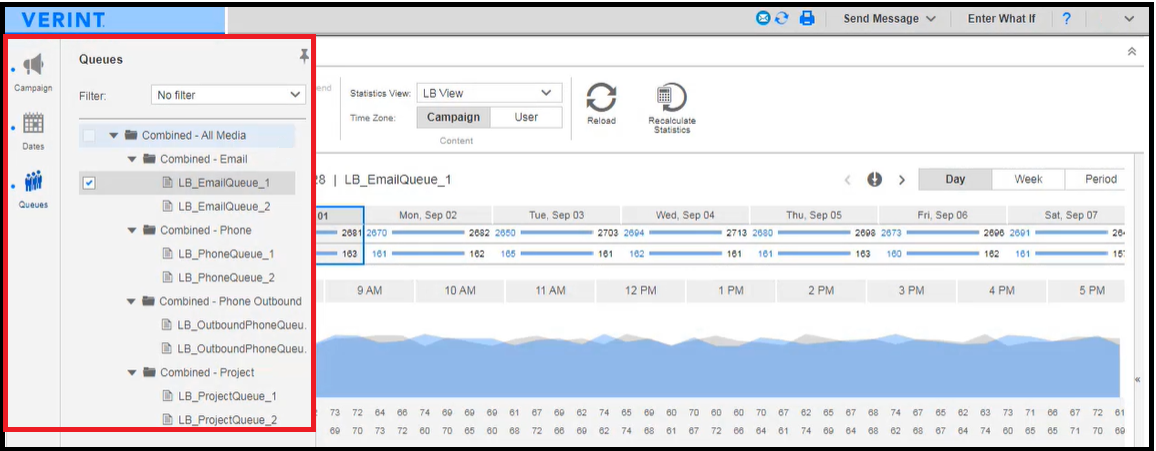Collapse Combined - Email tree node
This screenshot has height=451, width=1156.
coord(132,159)
